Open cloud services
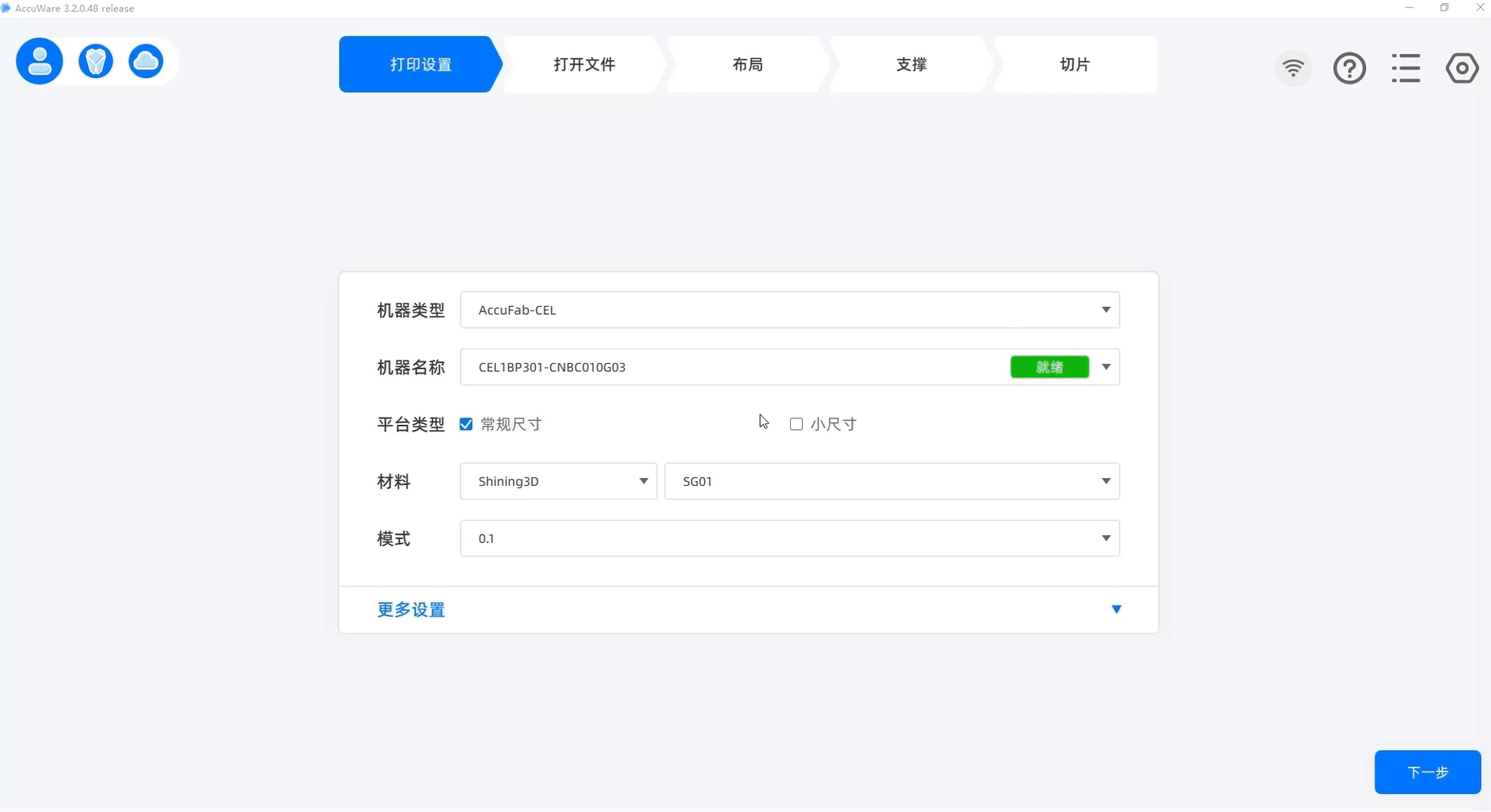This screenshot has width=1491, height=812. pos(146,61)
